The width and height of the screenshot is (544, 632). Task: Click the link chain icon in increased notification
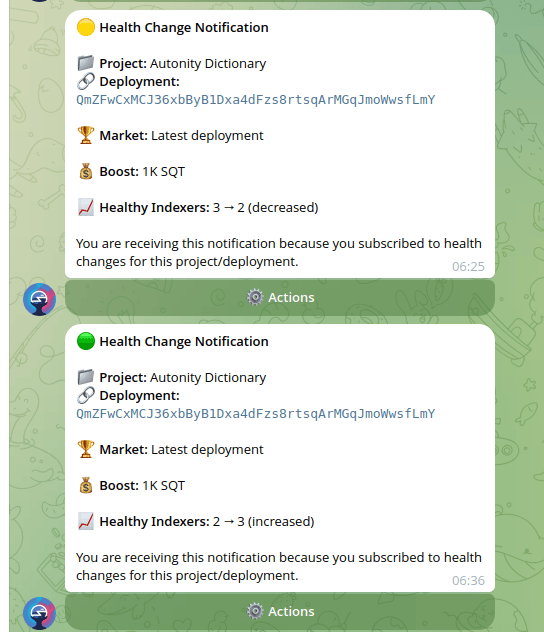pyautogui.click(x=85, y=395)
